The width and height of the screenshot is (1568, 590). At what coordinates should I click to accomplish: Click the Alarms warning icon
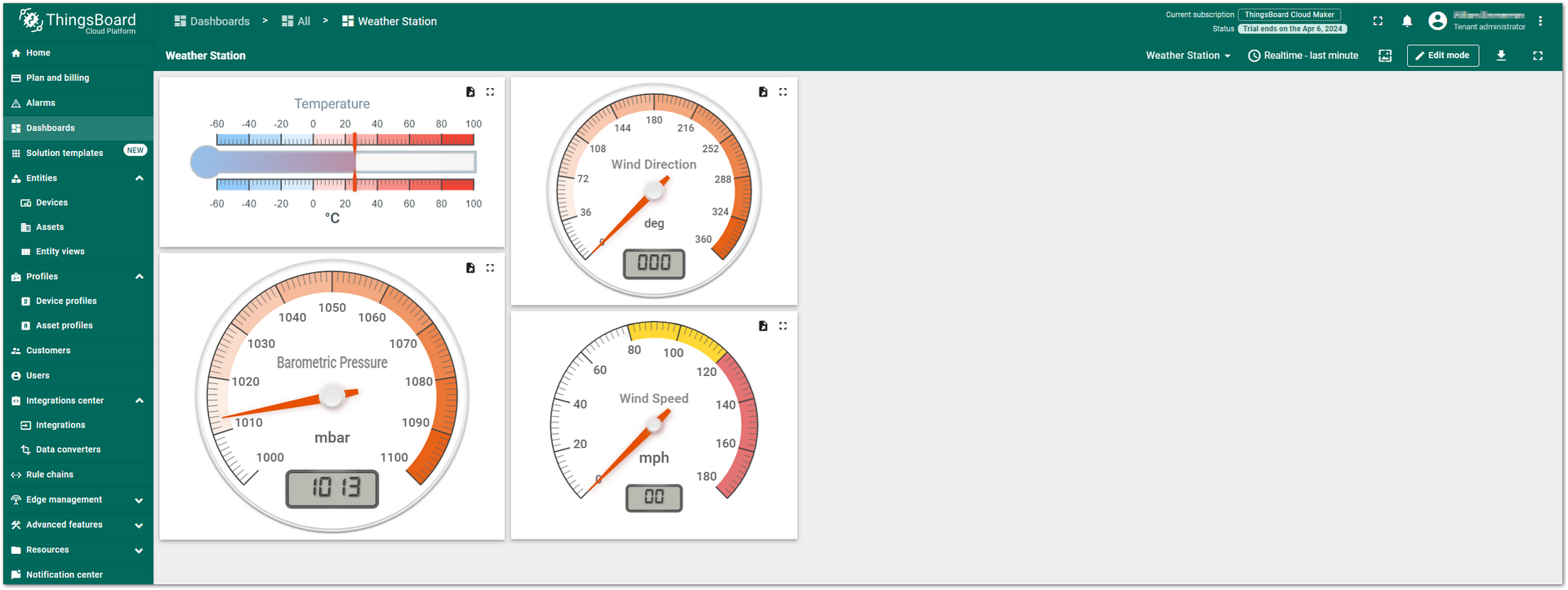point(16,103)
